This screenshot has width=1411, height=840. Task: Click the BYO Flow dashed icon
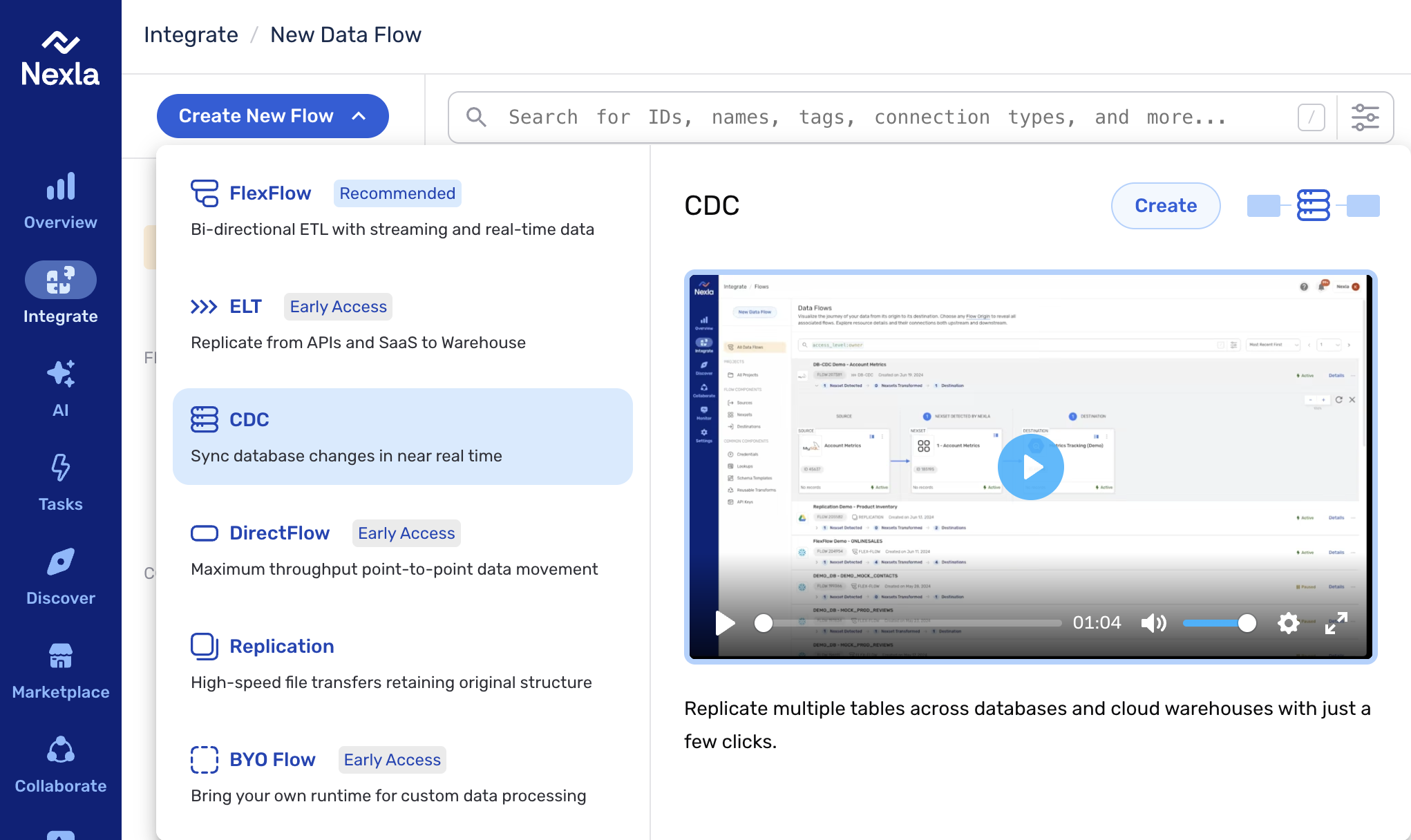pyautogui.click(x=205, y=759)
